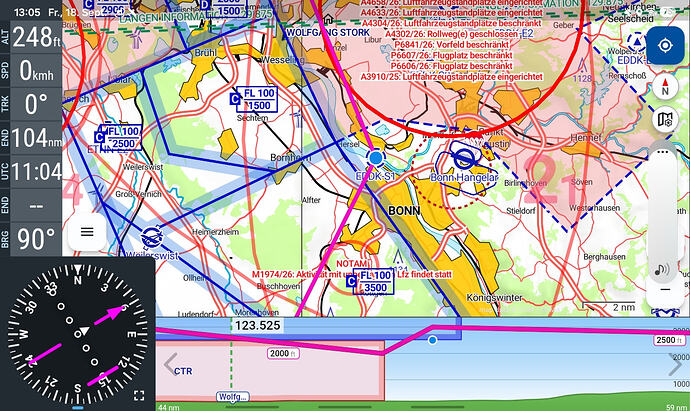Tap the BONN city label
Screen dimensions: 690x411
pyautogui.click(x=404, y=211)
